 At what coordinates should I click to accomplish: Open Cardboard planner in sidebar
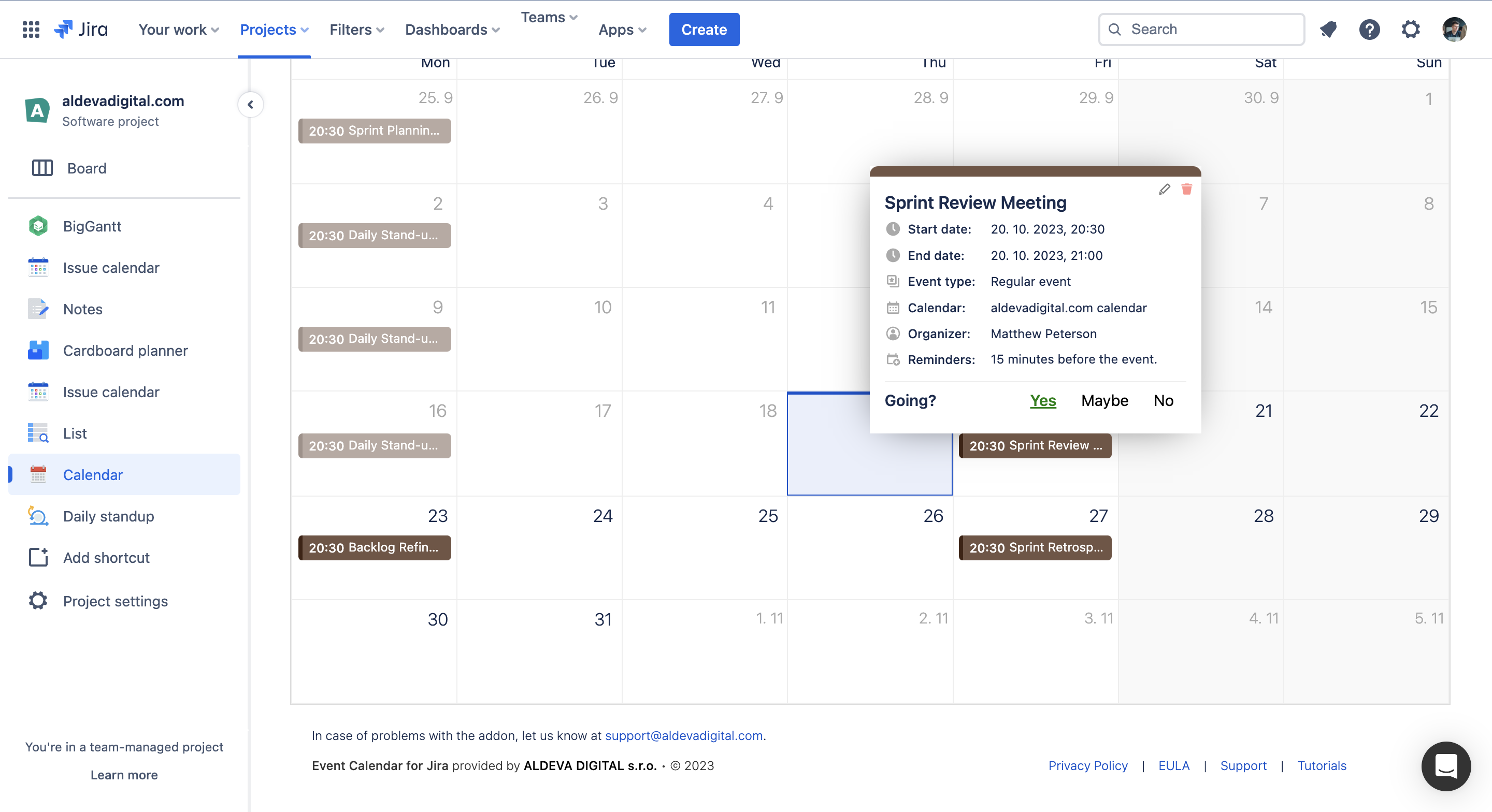coord(125,351)
